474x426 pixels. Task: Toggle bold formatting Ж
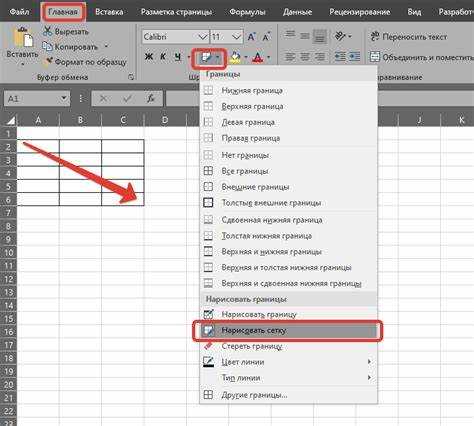[x=149, y=57]
